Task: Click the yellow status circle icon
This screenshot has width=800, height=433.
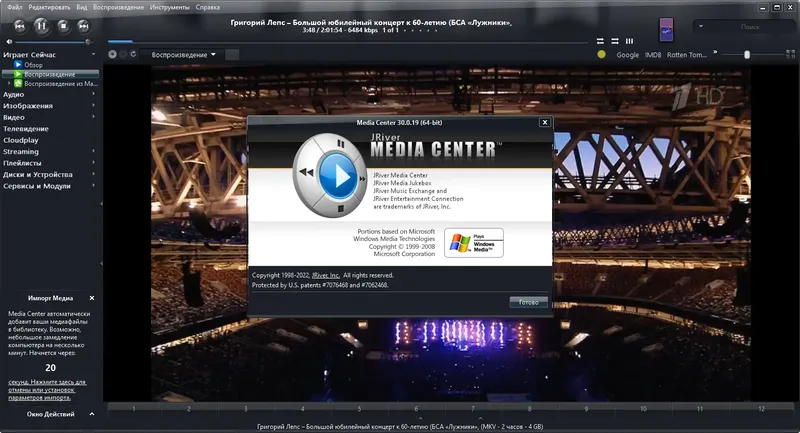Action: (x=601, y=54)
